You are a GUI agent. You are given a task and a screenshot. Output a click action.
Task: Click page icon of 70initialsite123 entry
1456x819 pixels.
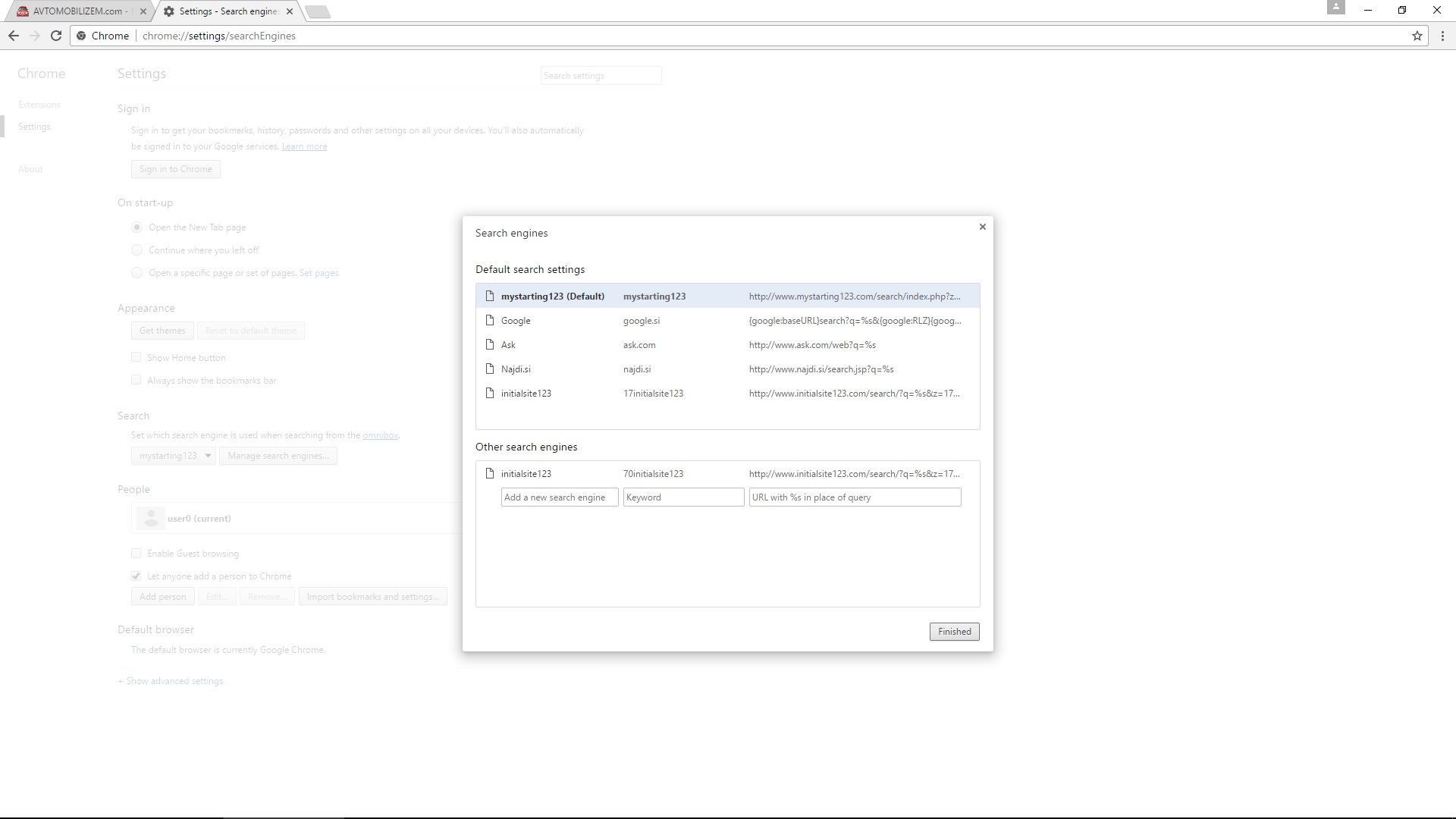(490, 473)
